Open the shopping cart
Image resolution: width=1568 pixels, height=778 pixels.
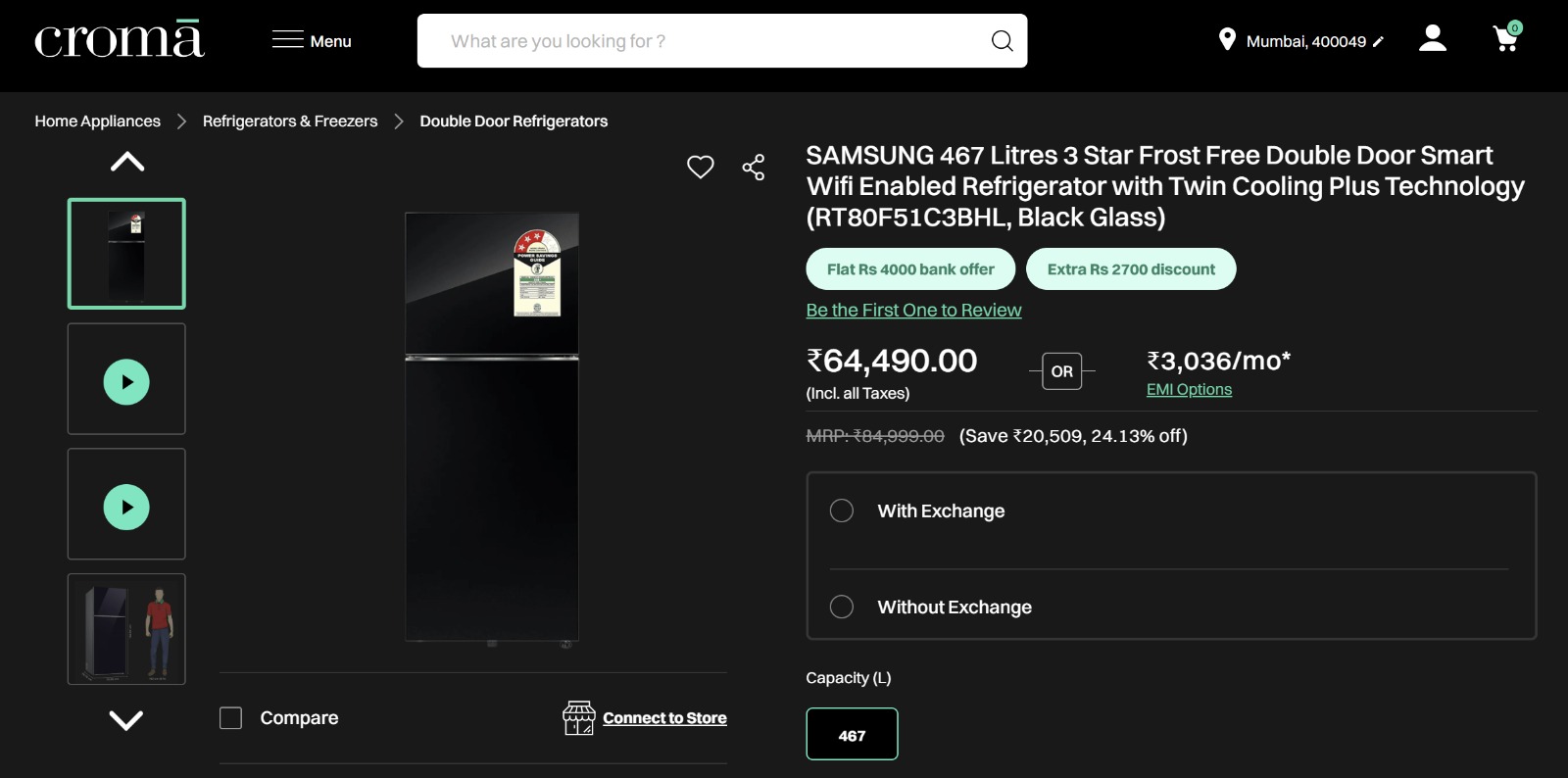(1506, 39)
